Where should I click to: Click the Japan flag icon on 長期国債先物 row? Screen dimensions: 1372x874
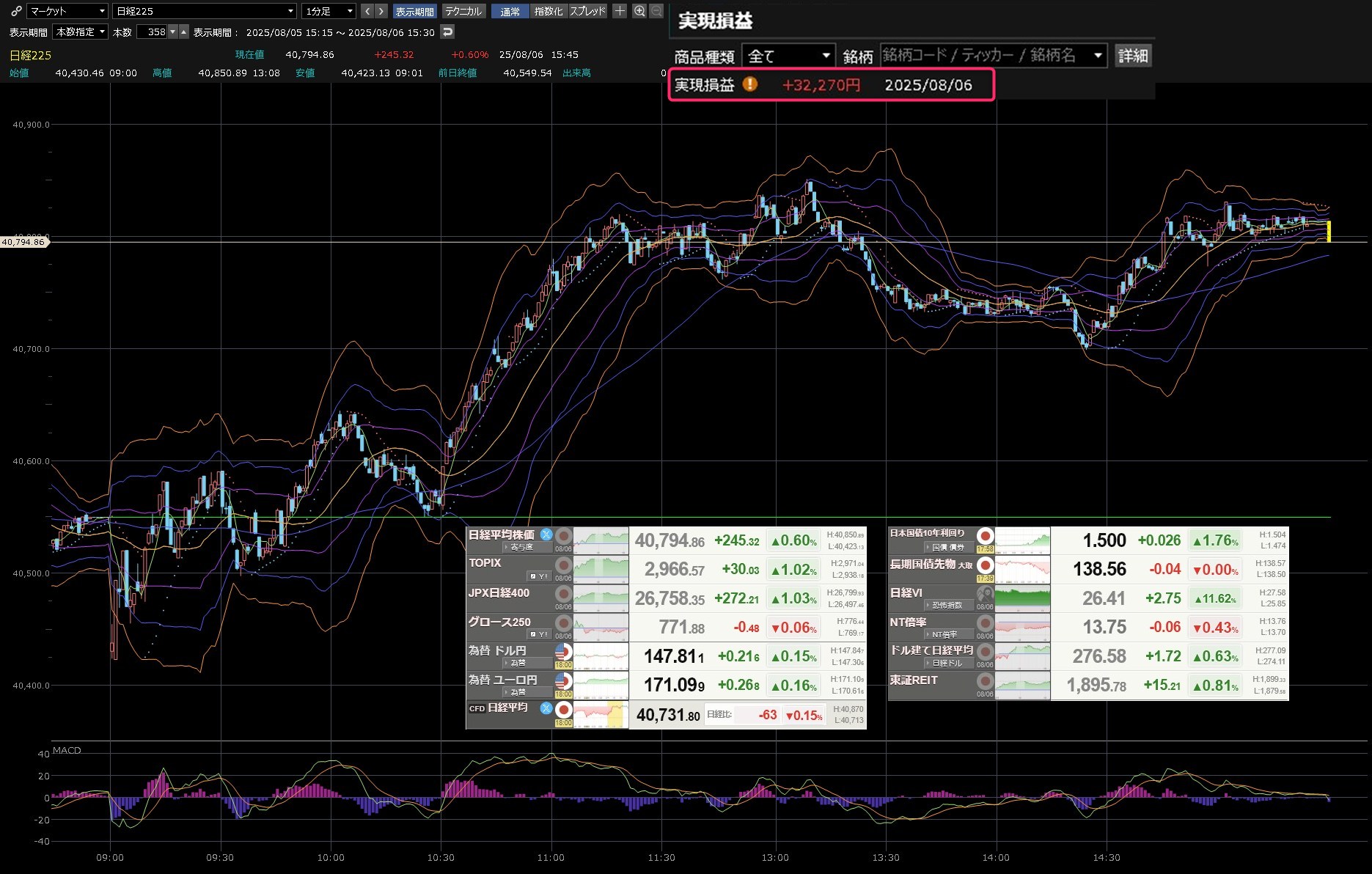985,565
